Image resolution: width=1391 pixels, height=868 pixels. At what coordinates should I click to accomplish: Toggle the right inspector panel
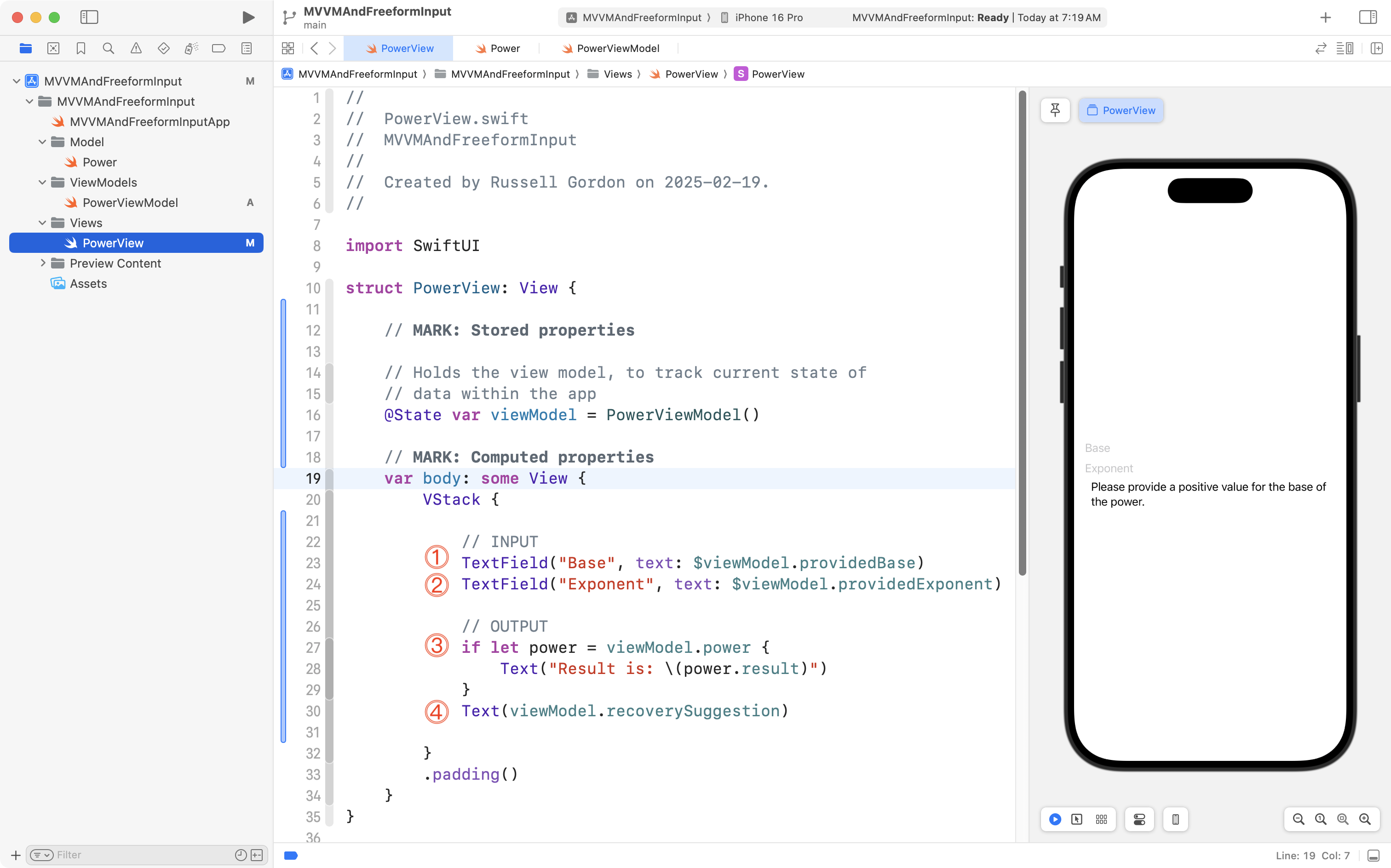[x=1368, y=17]
